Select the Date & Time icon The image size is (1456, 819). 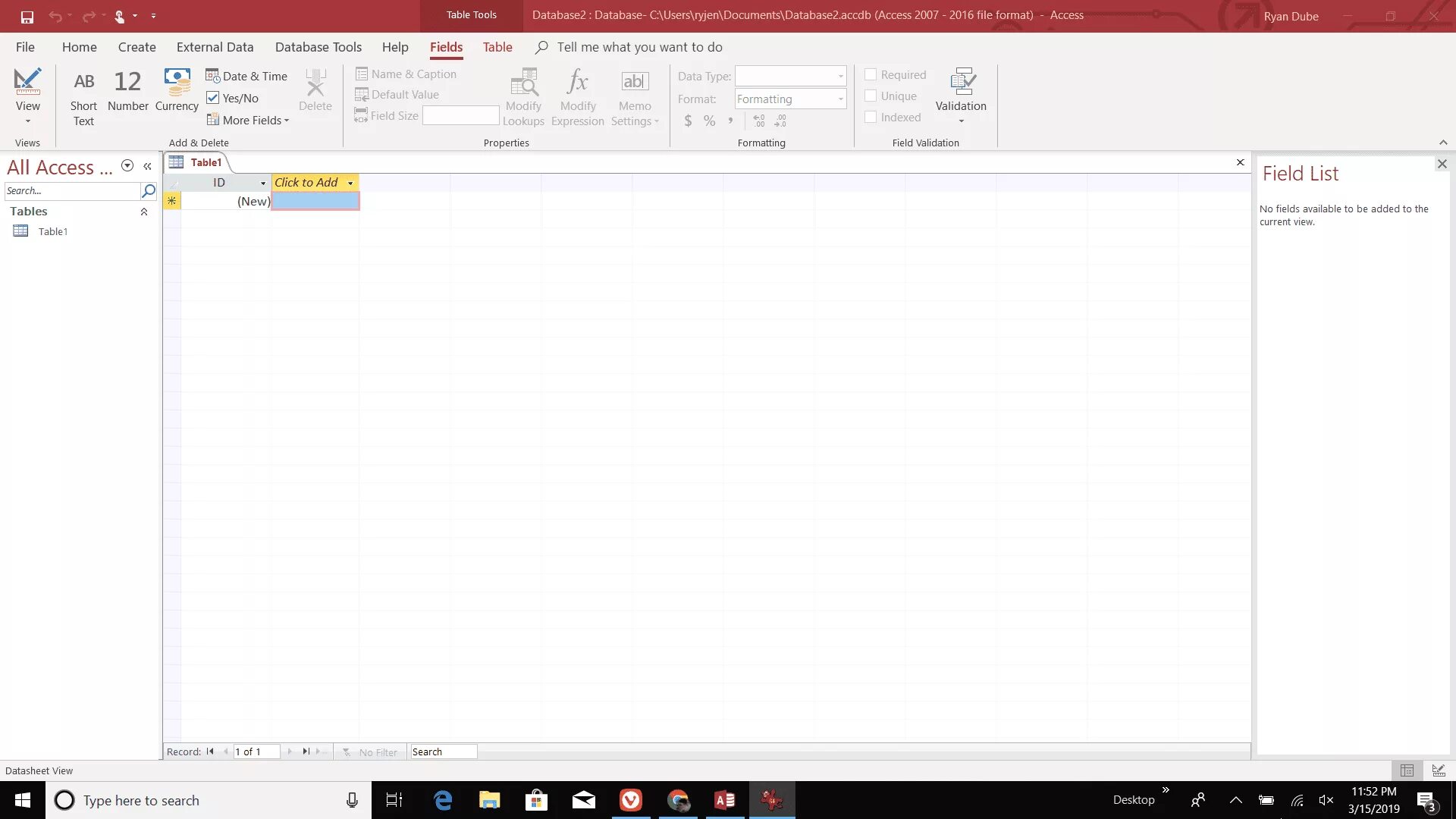(x=212, y=75)
